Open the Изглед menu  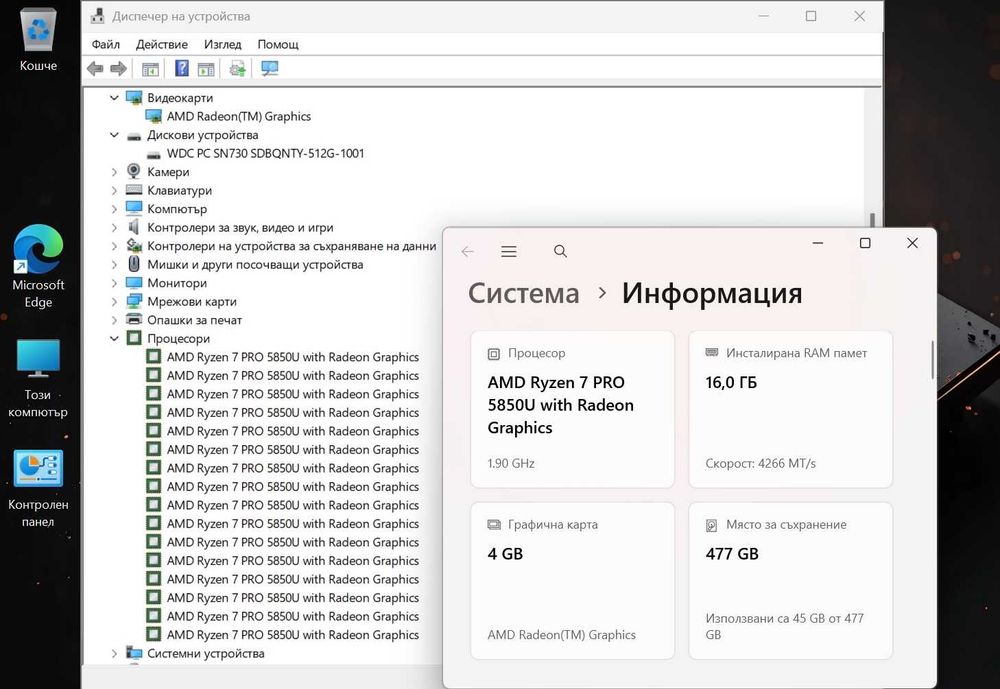coord(223,44)
